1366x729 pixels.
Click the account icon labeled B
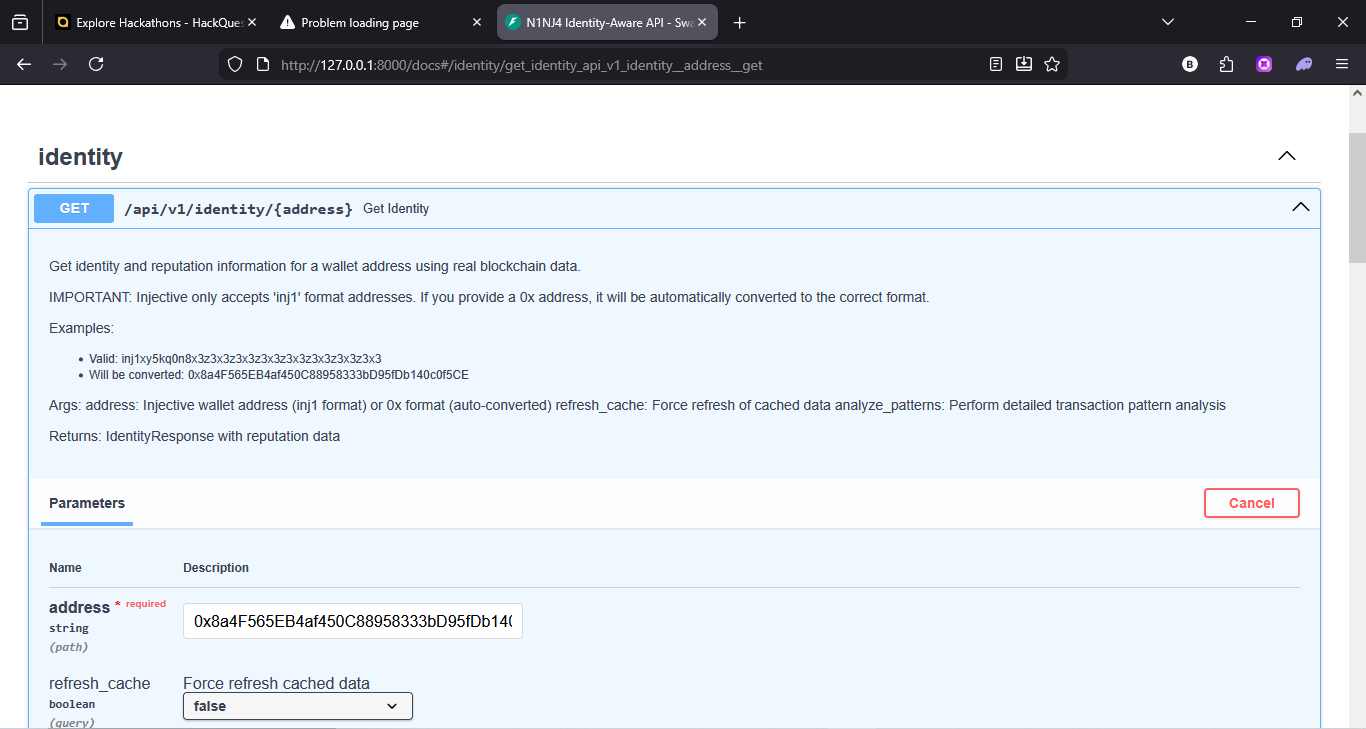point(1190,64)
